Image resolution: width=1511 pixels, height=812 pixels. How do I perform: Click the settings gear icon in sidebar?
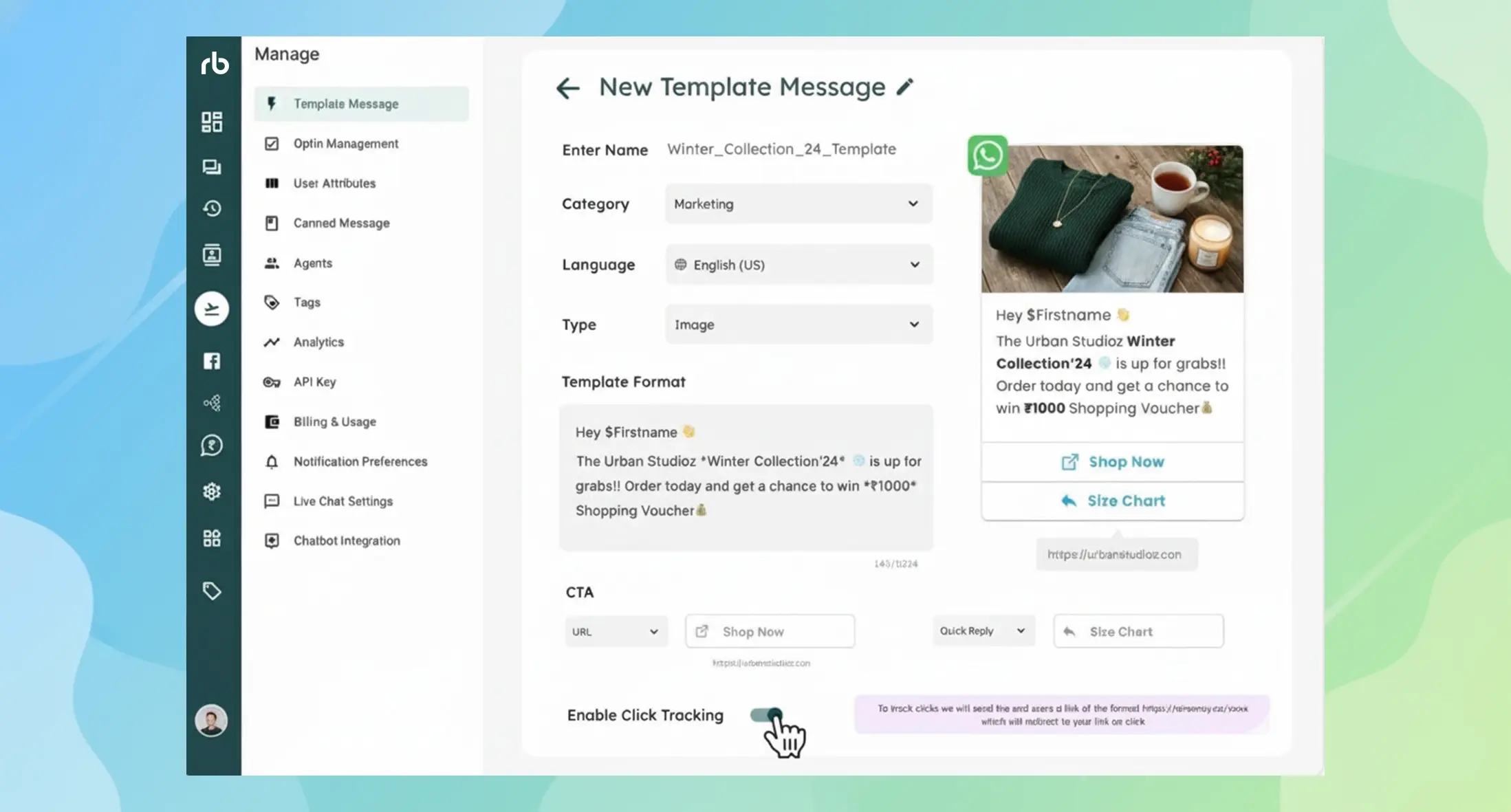pos(212,492)
